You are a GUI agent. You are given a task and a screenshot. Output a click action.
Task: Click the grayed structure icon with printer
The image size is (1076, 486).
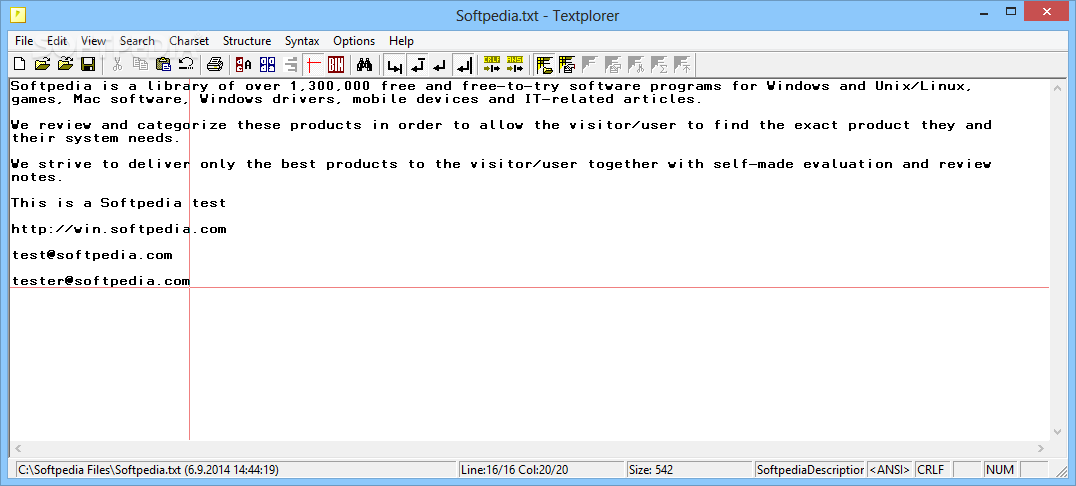click(613, 65)
